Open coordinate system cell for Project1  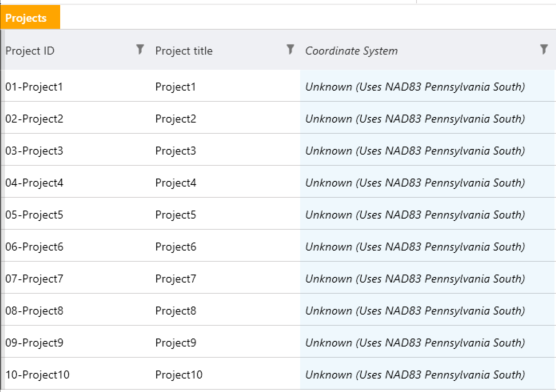tap(428, 86)
